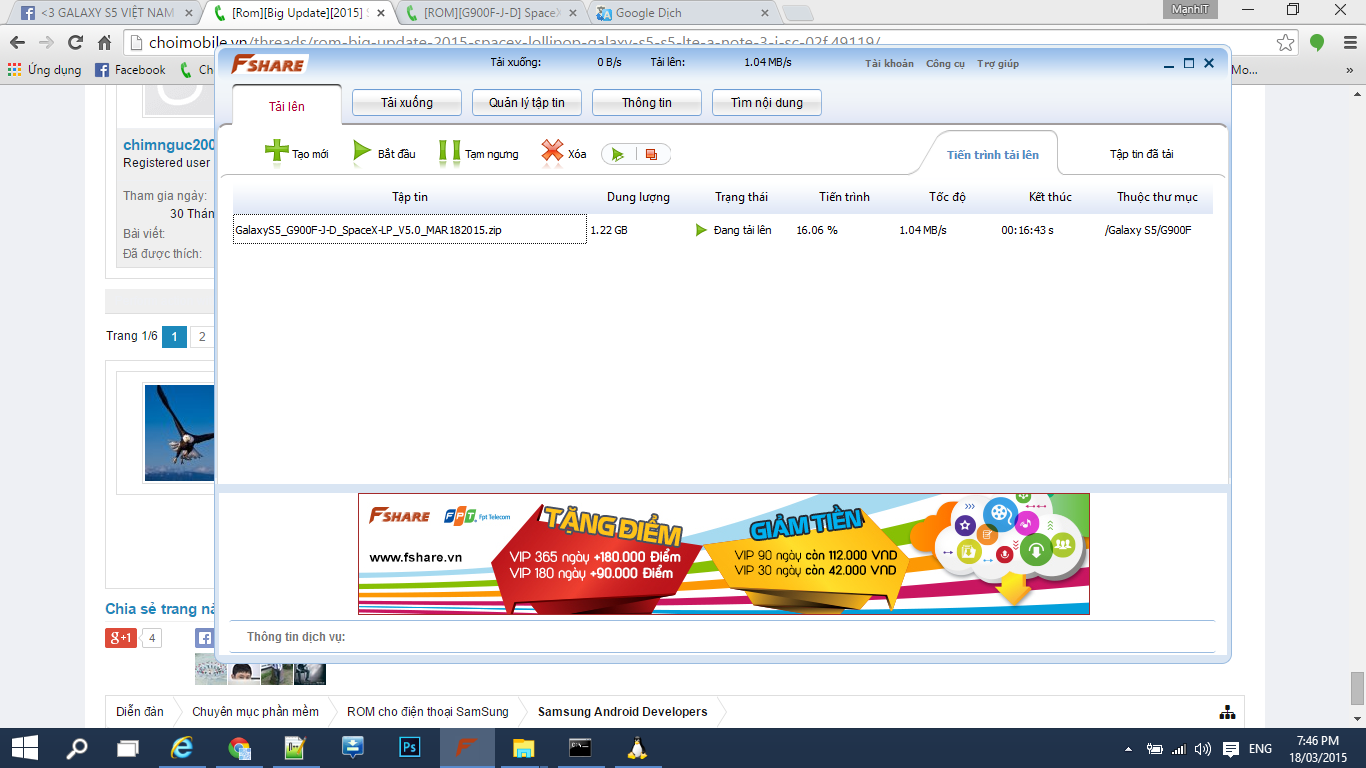Viewport: 1366px width, 768px height.
Task: Select the GalaxyS5_G900F-J-D_SpaceX-LP zip file row
Action: coord(723,230)
